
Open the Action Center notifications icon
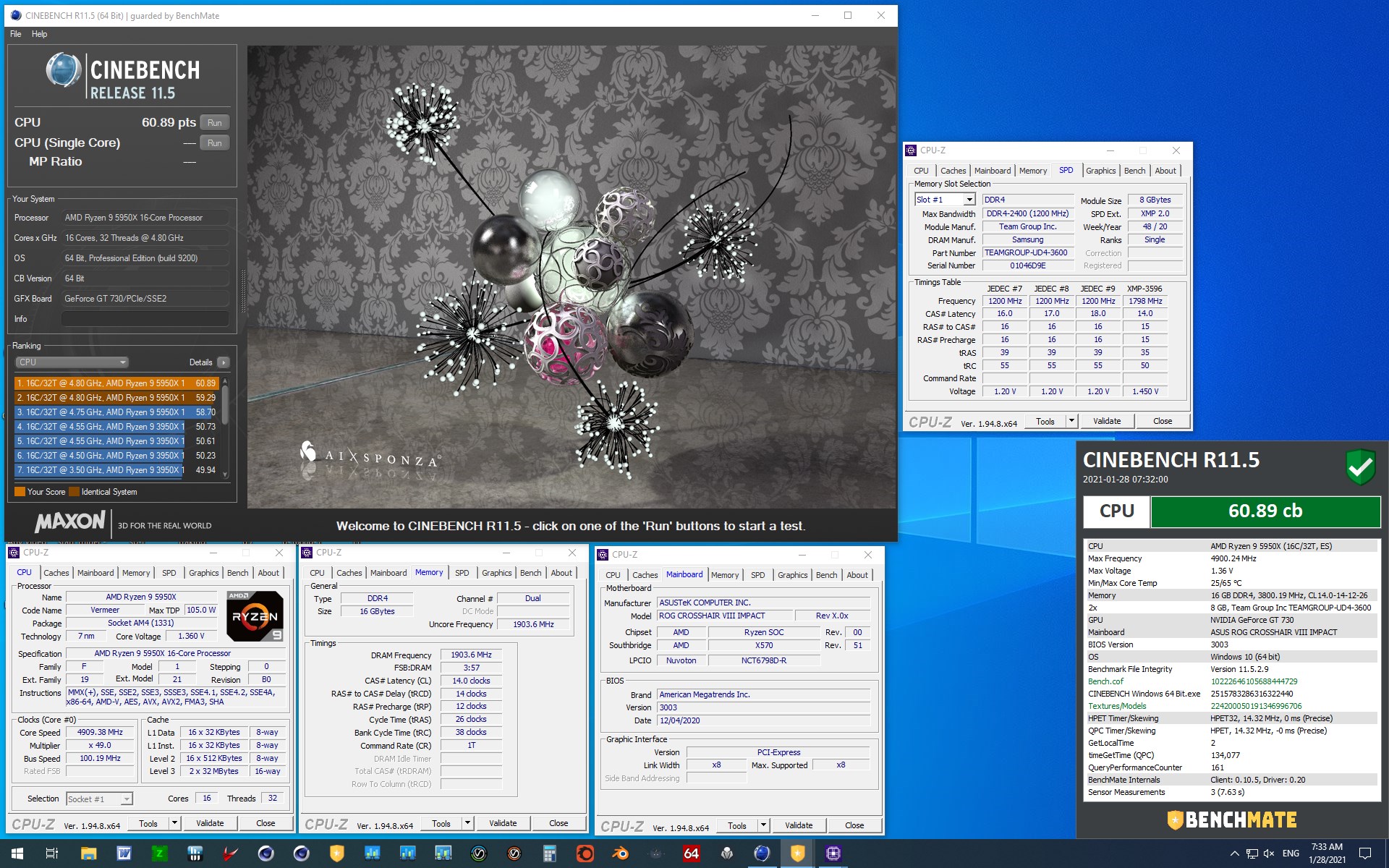coord(1365,854)
